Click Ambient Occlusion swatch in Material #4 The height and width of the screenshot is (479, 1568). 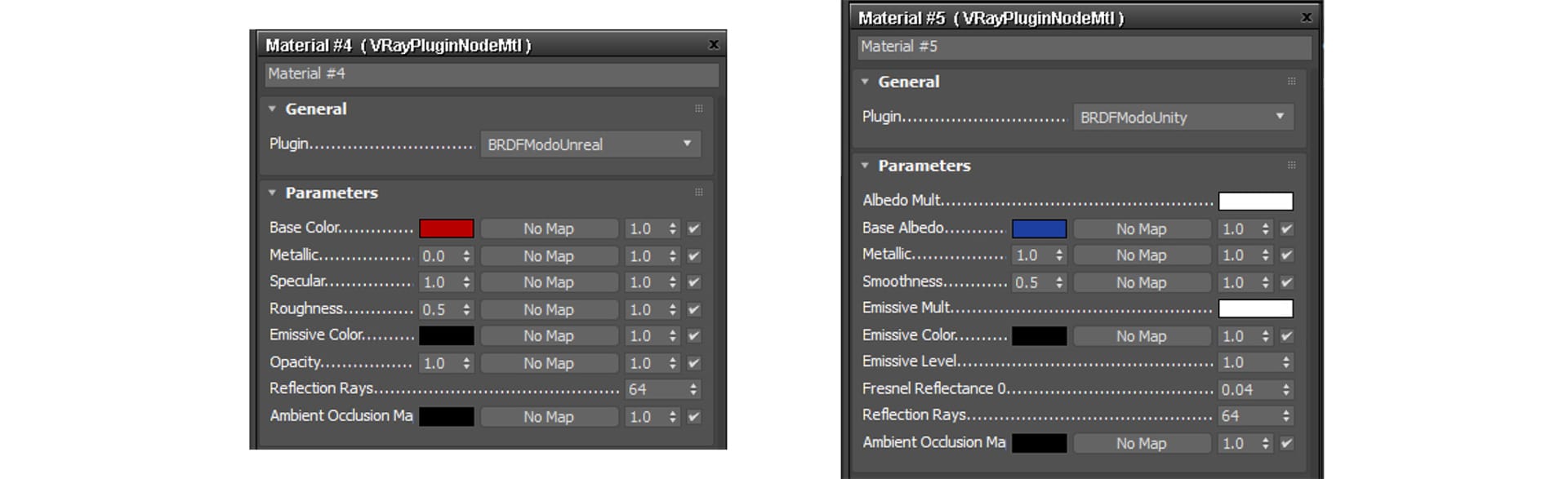(447, 417)
